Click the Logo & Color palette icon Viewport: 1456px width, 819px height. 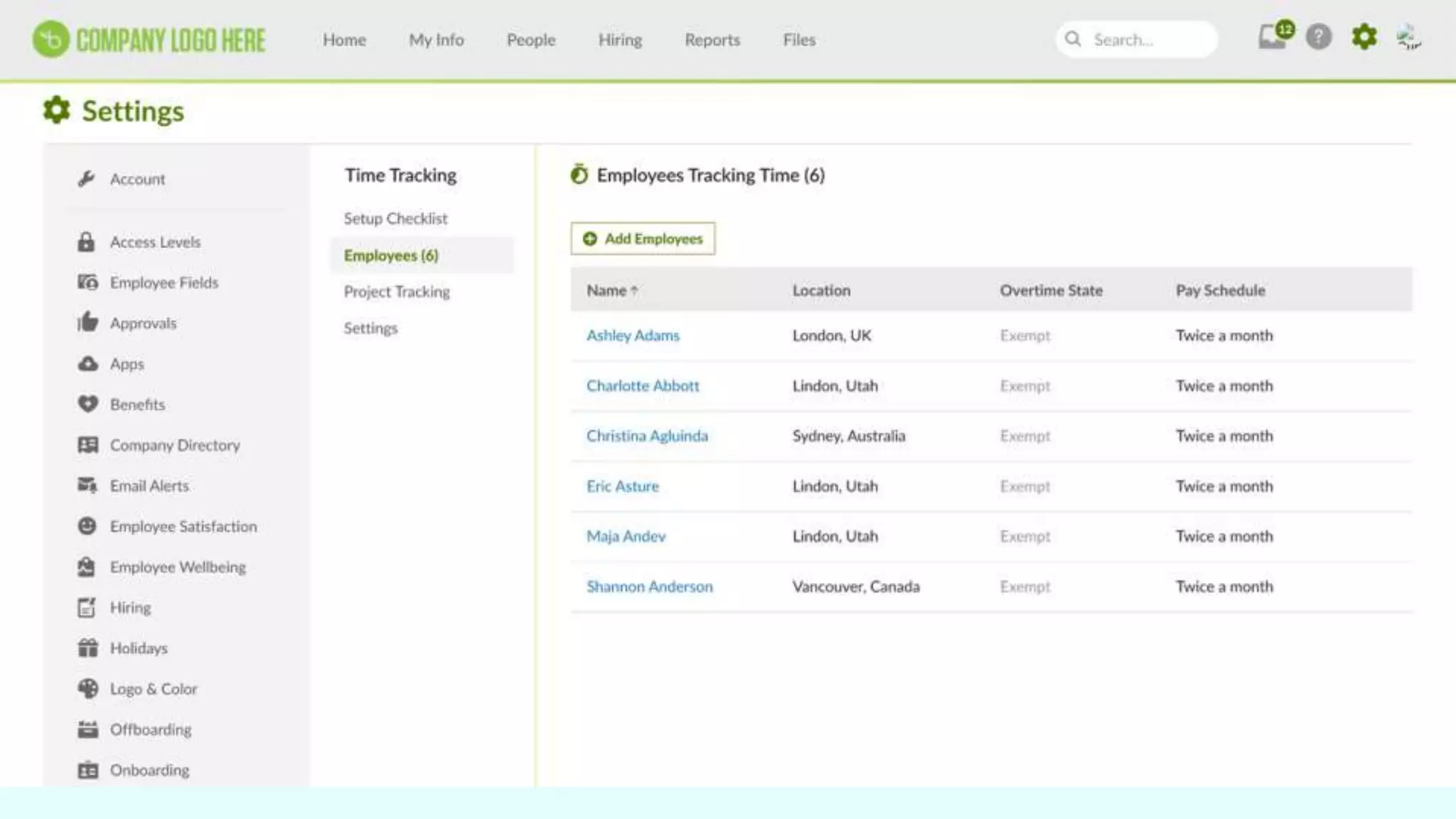pyautogui.click(x=87, y=689)
